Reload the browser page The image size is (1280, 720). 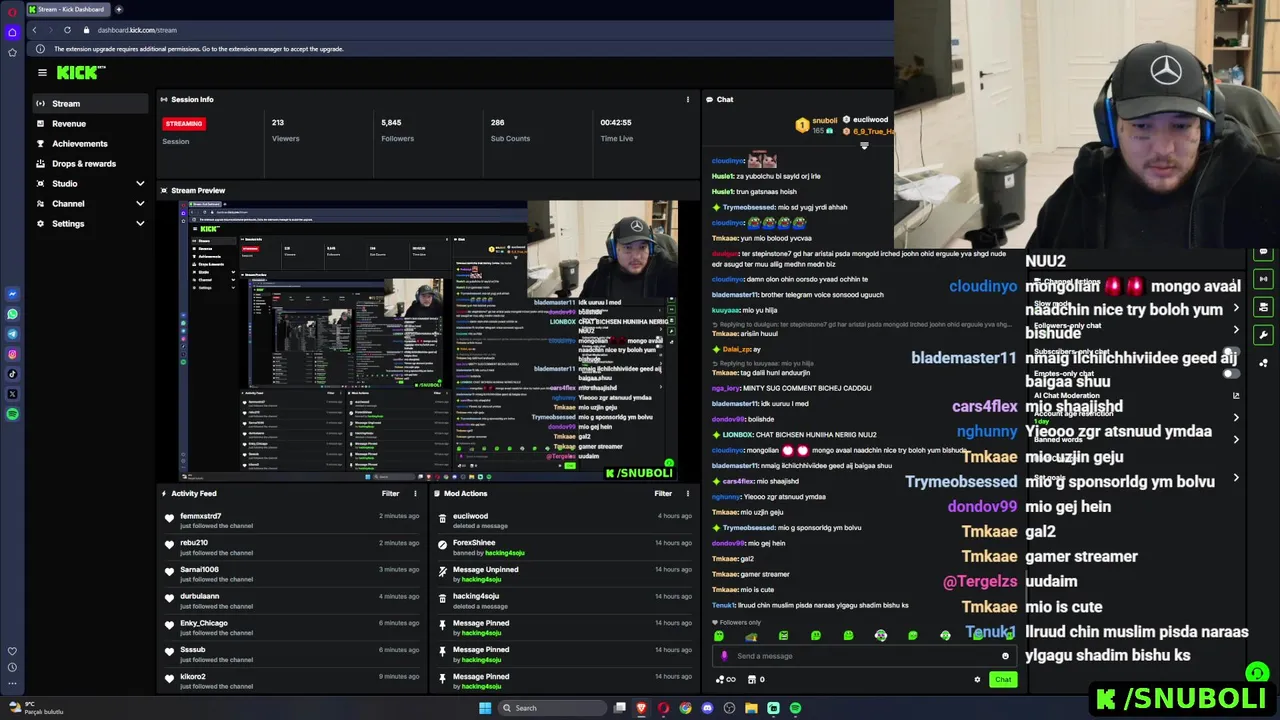[x=68, y=30]
